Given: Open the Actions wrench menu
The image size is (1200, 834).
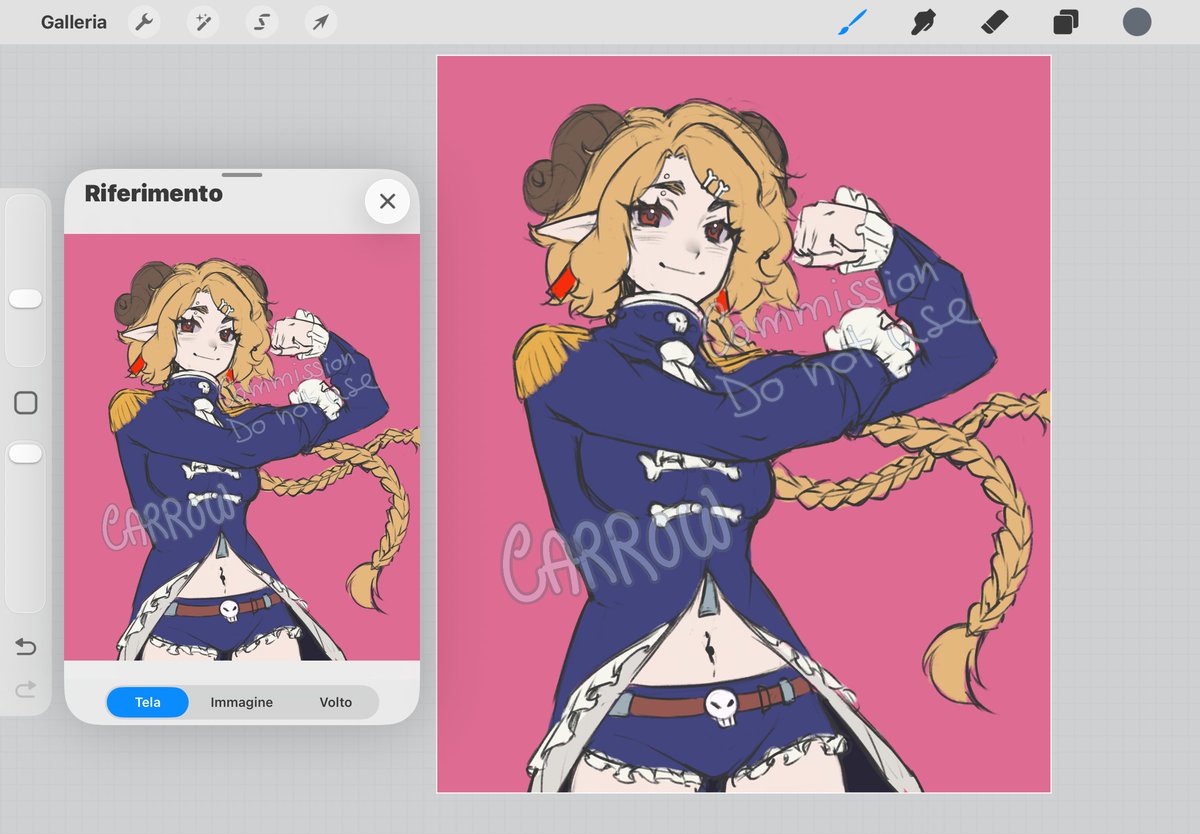Looking at the screenshot, I should pyautogui.click(x=144, y=22).
